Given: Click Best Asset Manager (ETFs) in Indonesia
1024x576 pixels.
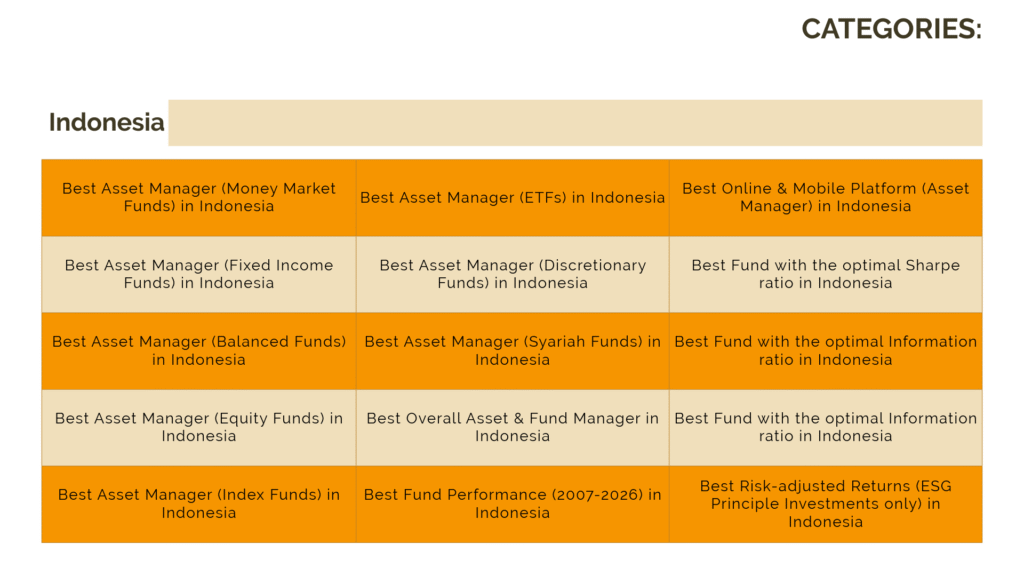Looking at the screenshot, I should 512,197.
